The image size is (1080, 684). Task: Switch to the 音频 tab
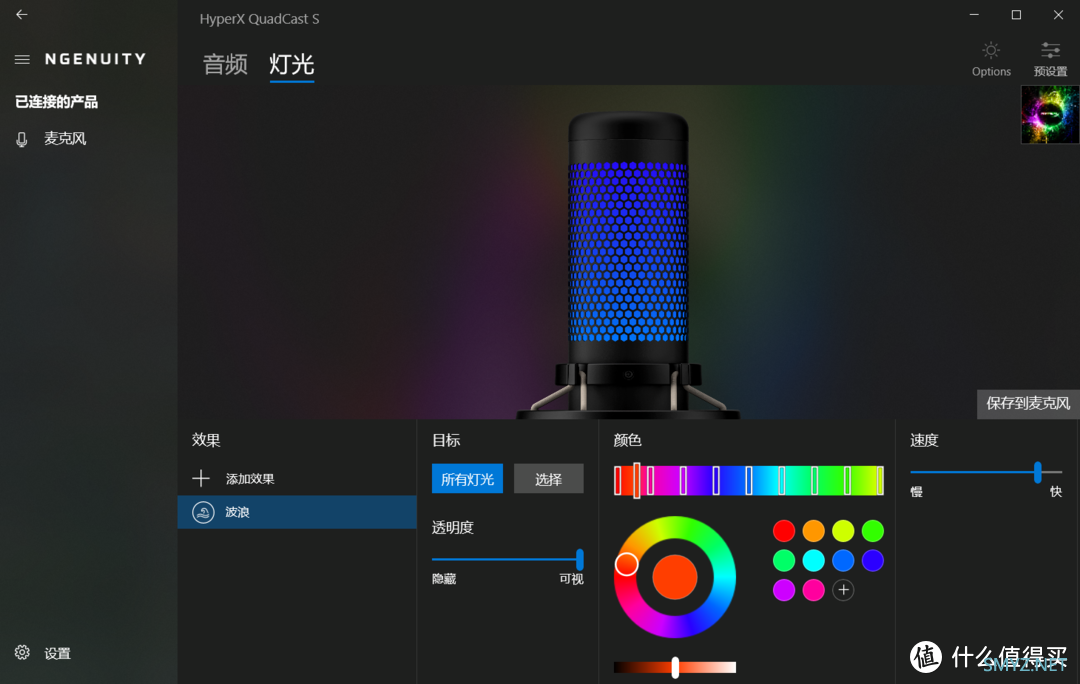pyautogui.click(x=225, y=65)
